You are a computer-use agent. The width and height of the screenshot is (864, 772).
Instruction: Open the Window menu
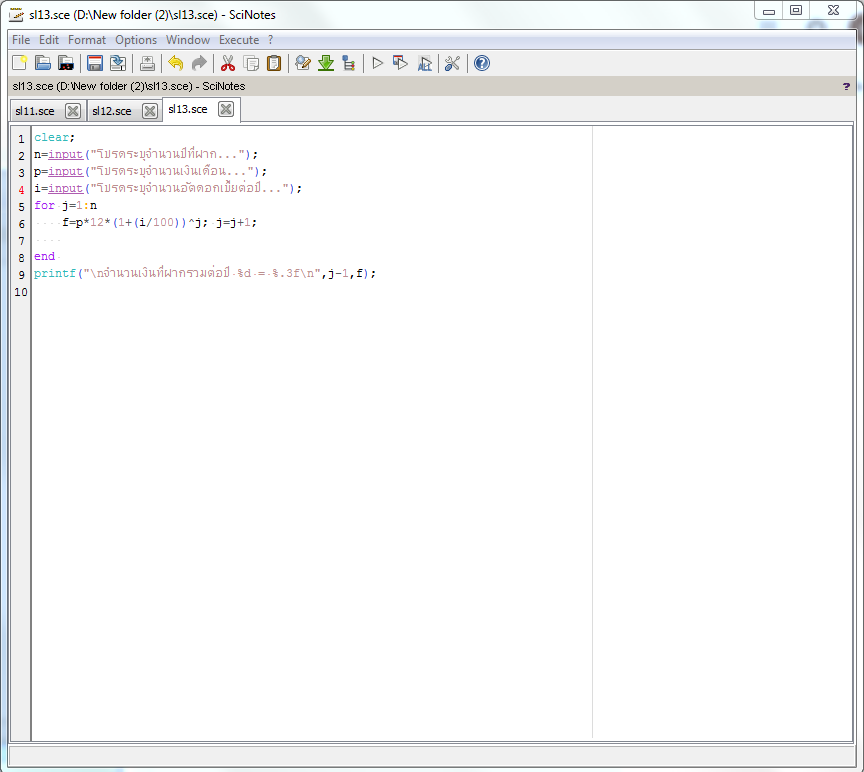coord(188,40)
